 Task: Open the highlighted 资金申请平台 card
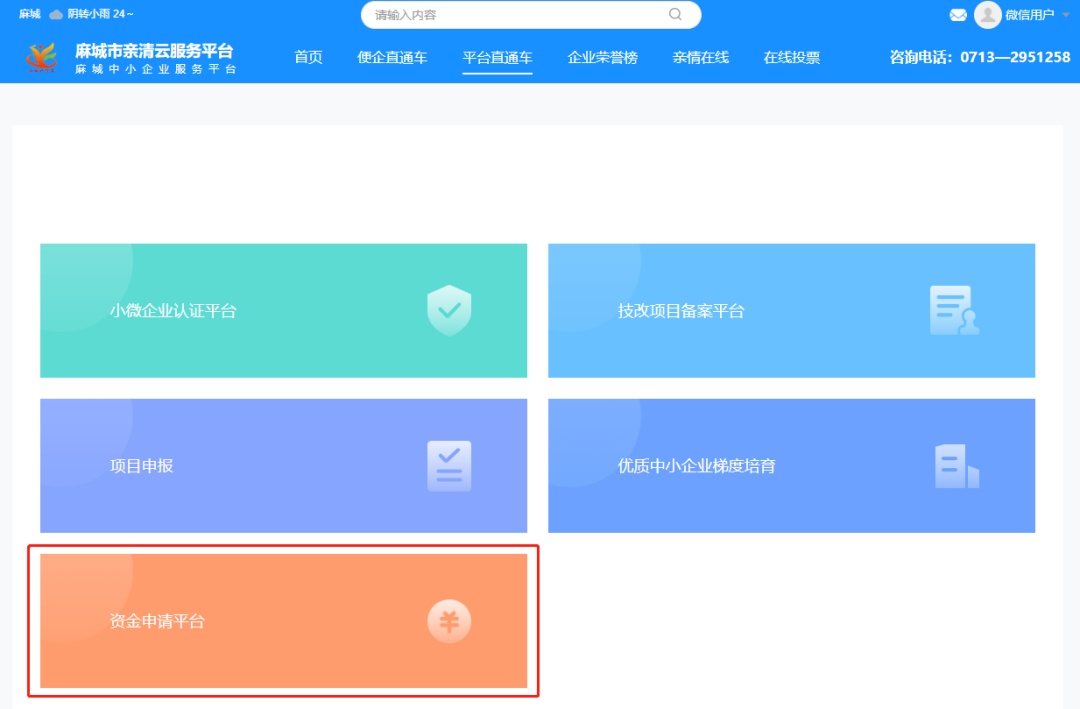pos(283,621)
